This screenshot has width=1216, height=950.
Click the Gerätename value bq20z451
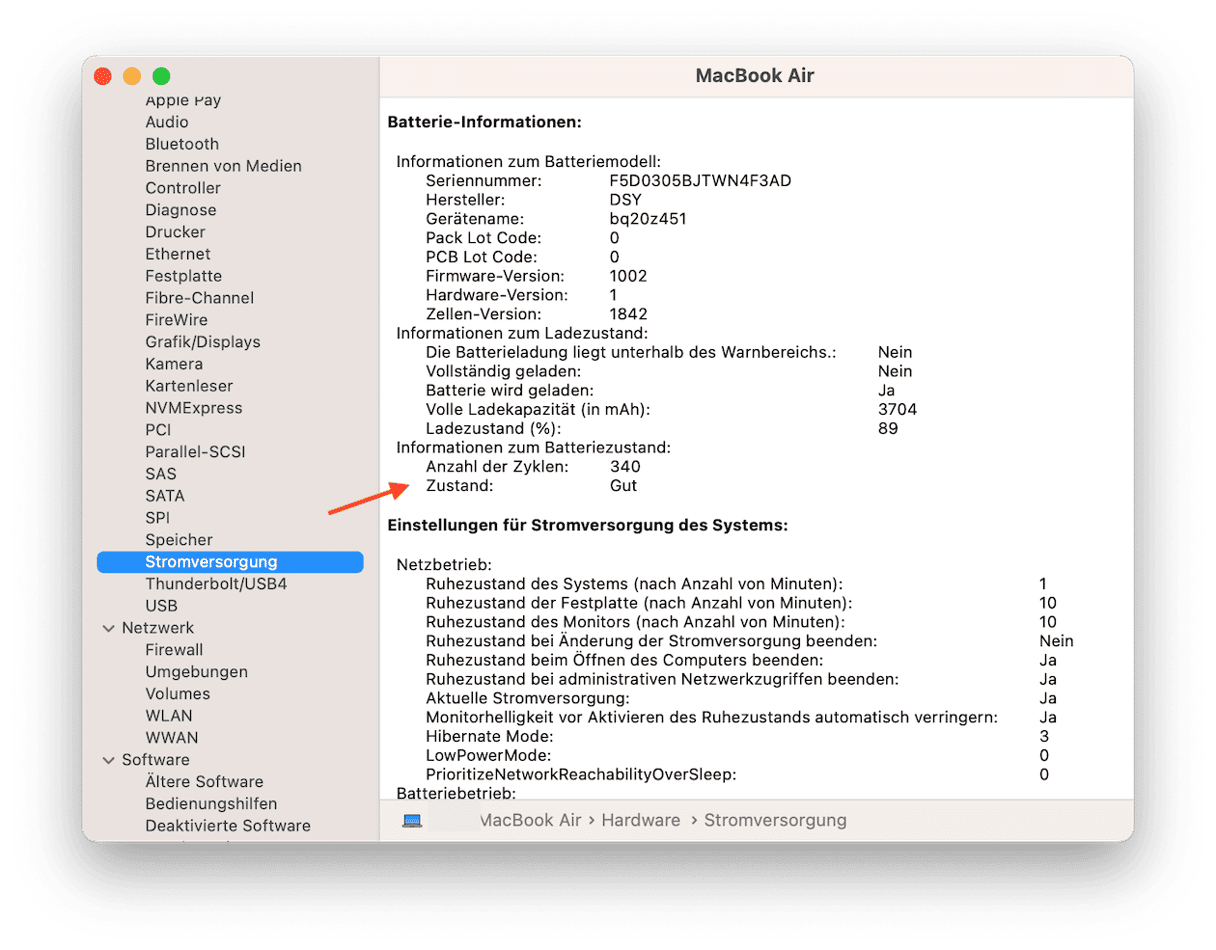[648, 219]
